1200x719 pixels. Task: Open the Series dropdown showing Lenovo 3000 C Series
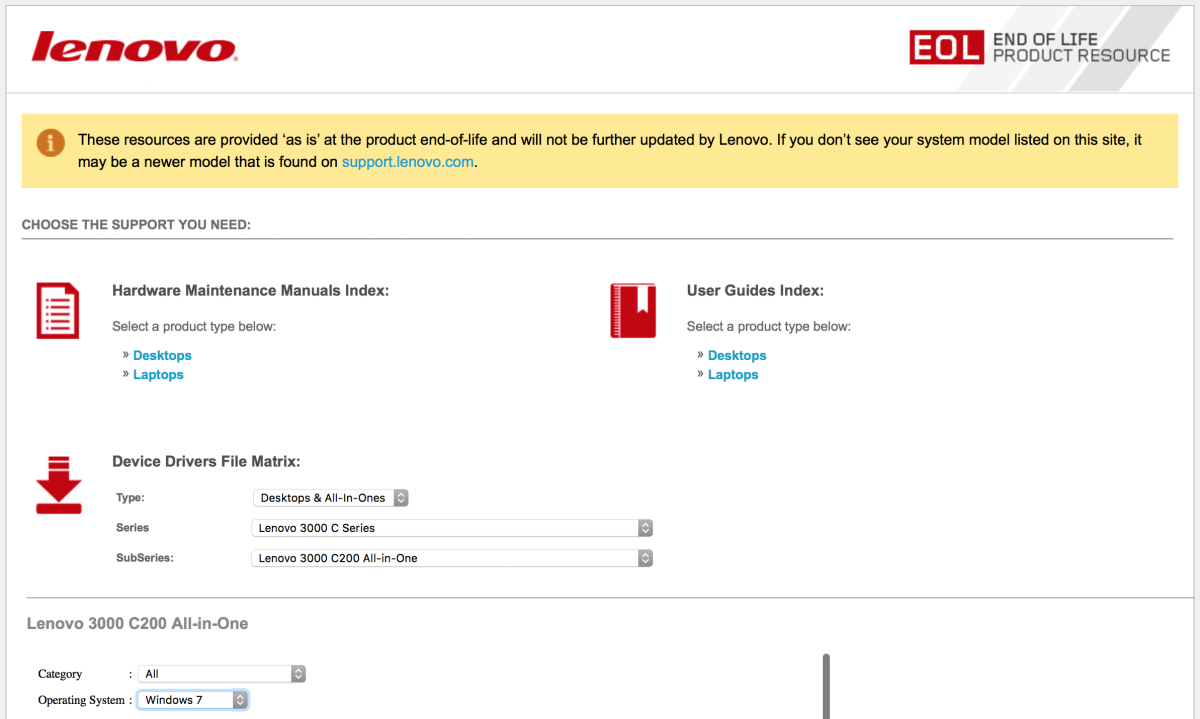coord(452,527)
